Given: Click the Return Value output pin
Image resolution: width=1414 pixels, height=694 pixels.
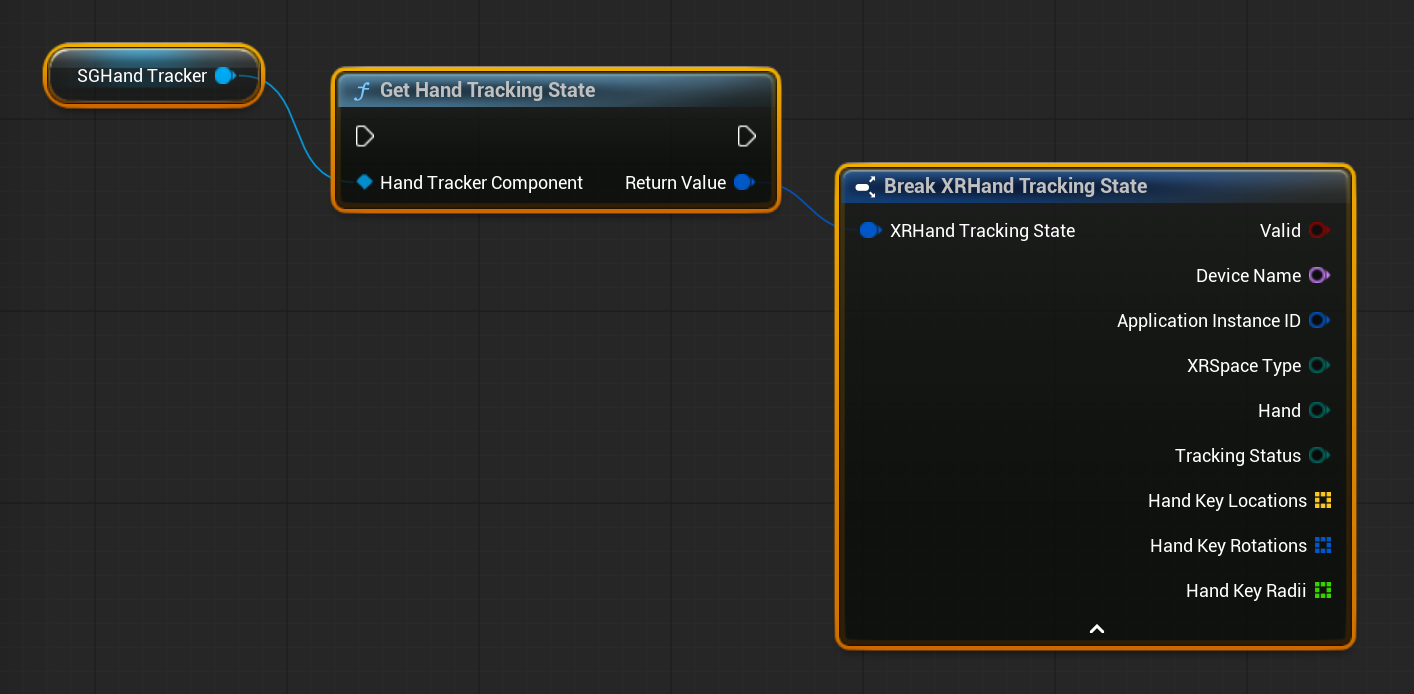Looking at the screenshot, I should (744, 182).
